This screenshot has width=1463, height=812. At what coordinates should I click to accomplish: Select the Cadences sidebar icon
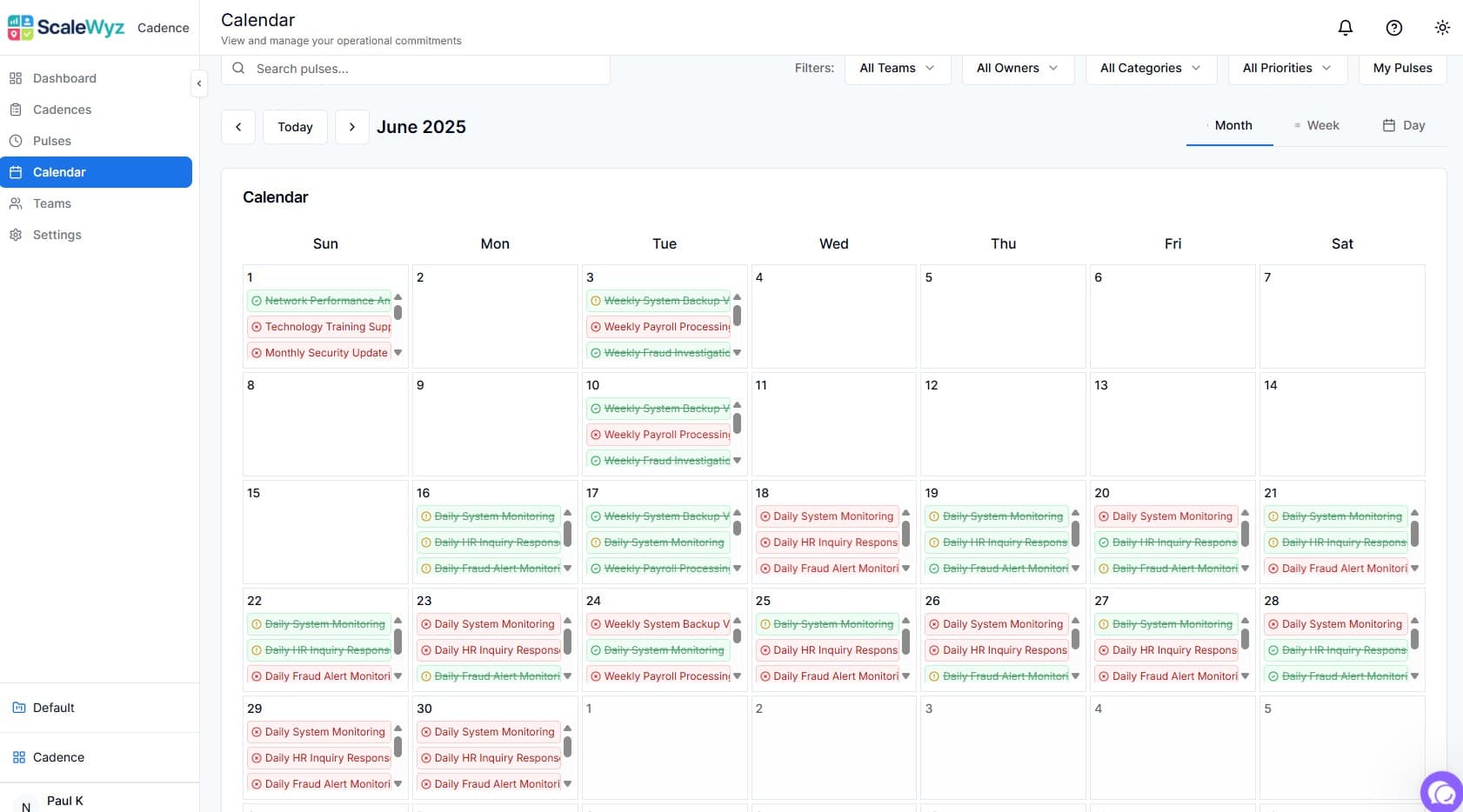[17, 110]
